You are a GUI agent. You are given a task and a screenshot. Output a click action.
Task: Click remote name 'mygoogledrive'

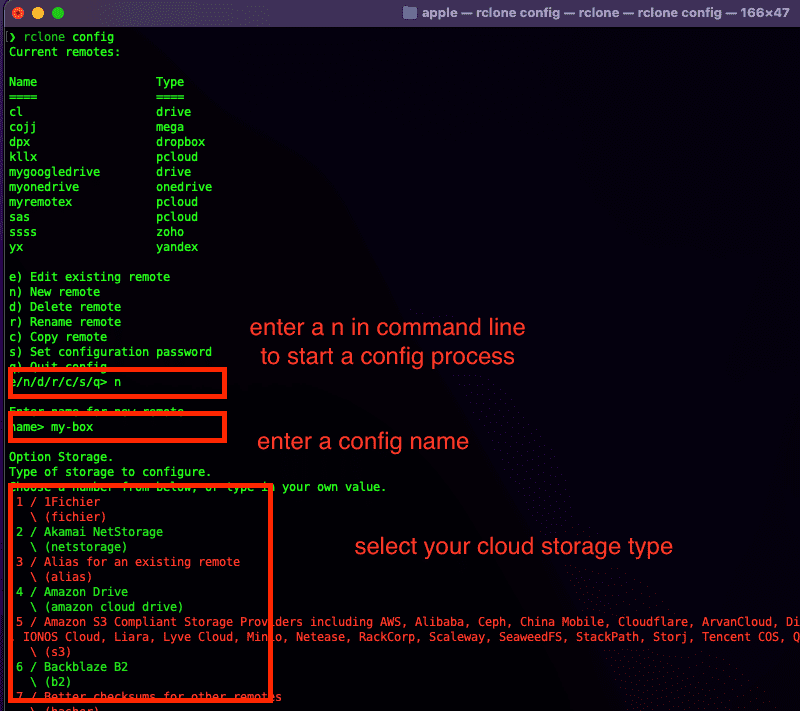coord(55,172)
